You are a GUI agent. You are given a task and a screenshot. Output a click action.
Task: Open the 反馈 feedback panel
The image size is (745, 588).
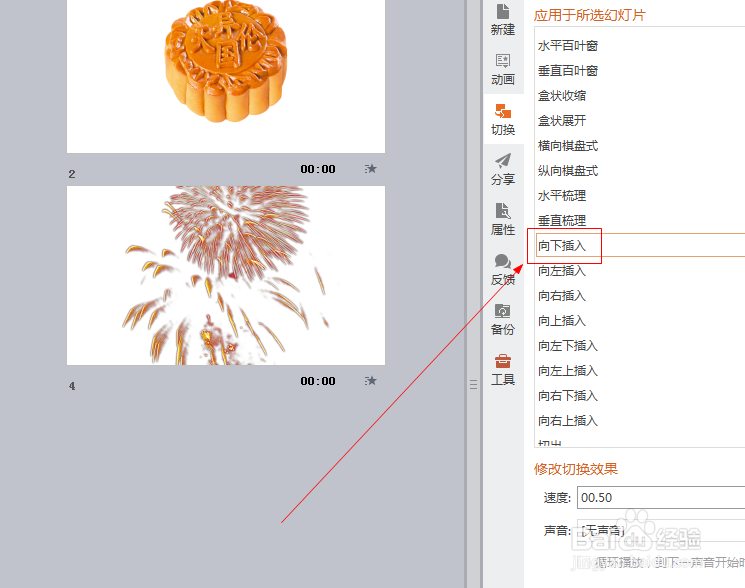[x=503, y=269]
